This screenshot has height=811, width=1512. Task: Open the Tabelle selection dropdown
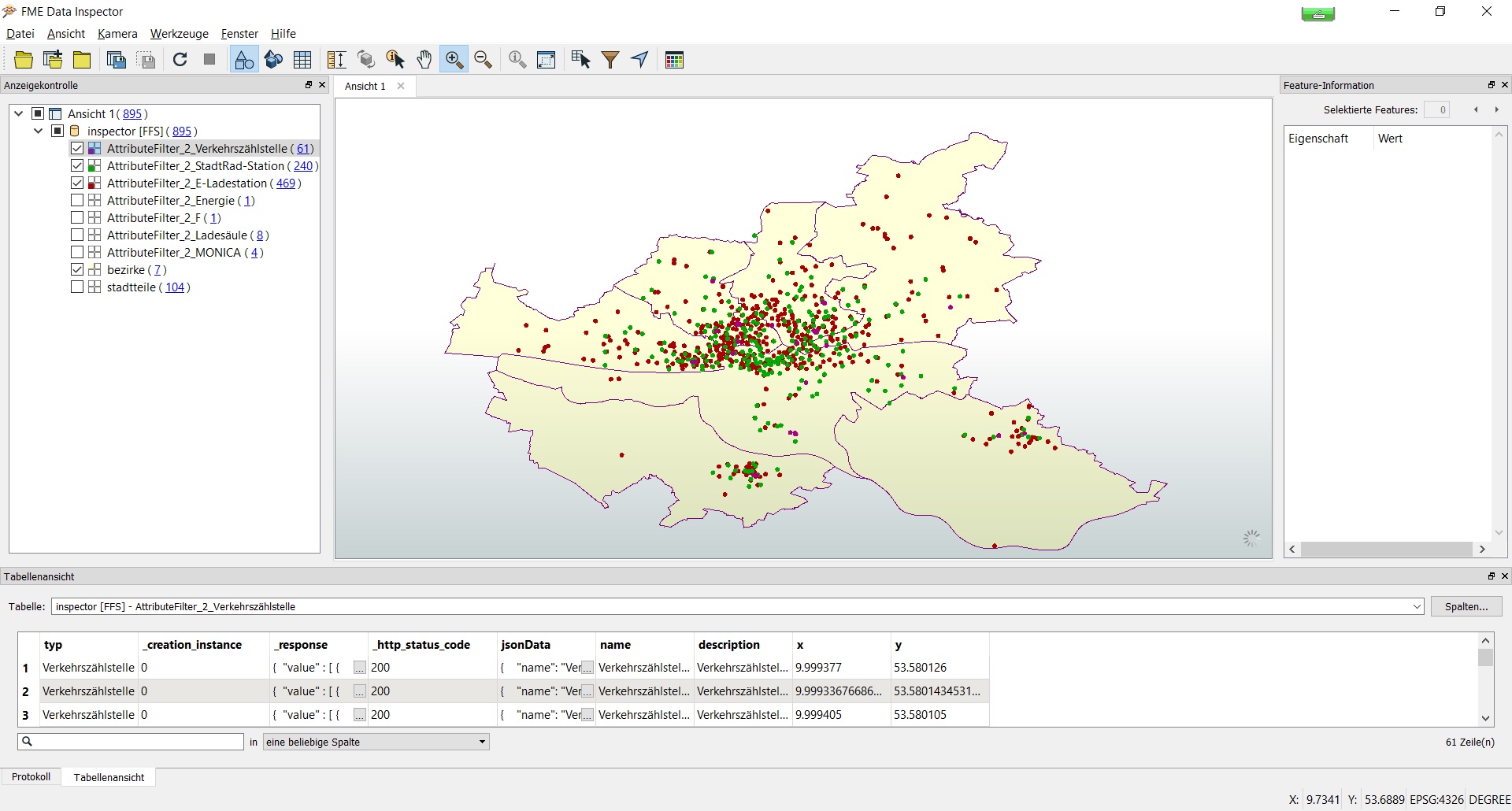pos(1417,607)
